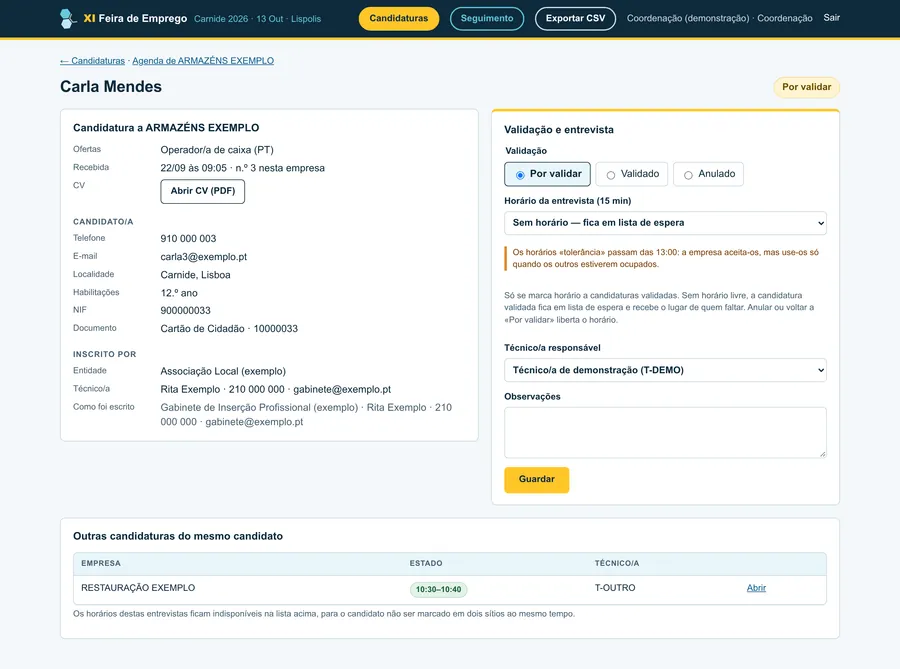Click the email carla3@exemplo.pt
Image resolution: width=900 pixels, height=669 pixels.
(204, 257)
